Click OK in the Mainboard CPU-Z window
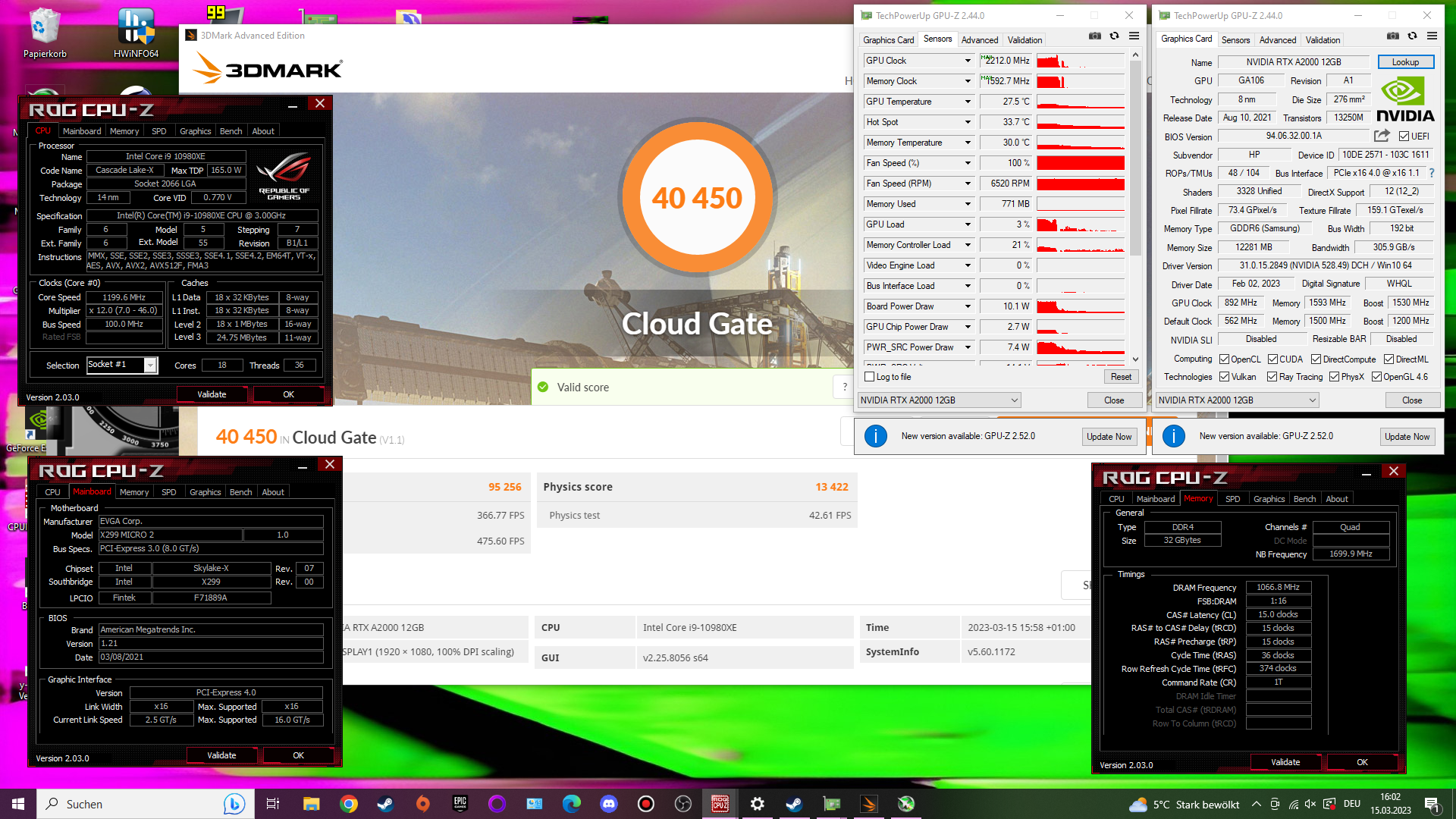Screen dimensions: 1456x819 click(298, 755)
